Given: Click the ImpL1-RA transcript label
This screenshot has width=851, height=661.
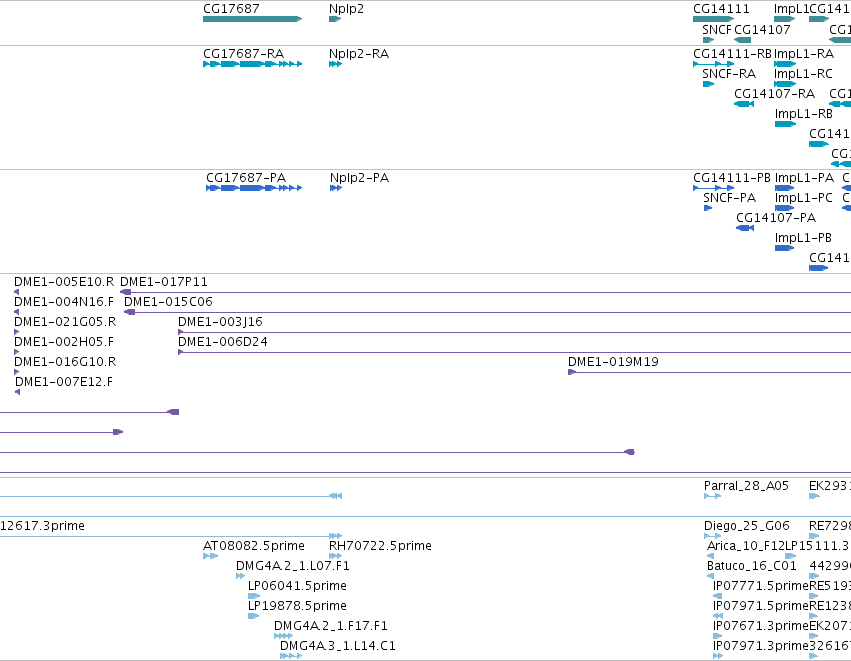Looking at the screenshot, I should [x=804, y=54].
